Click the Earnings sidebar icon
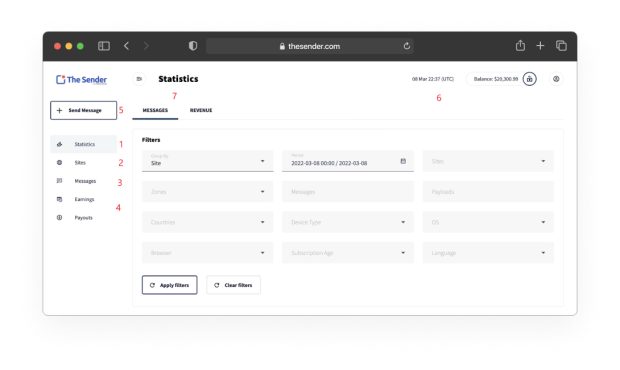The image size is (620, 370). coord(59,199)
